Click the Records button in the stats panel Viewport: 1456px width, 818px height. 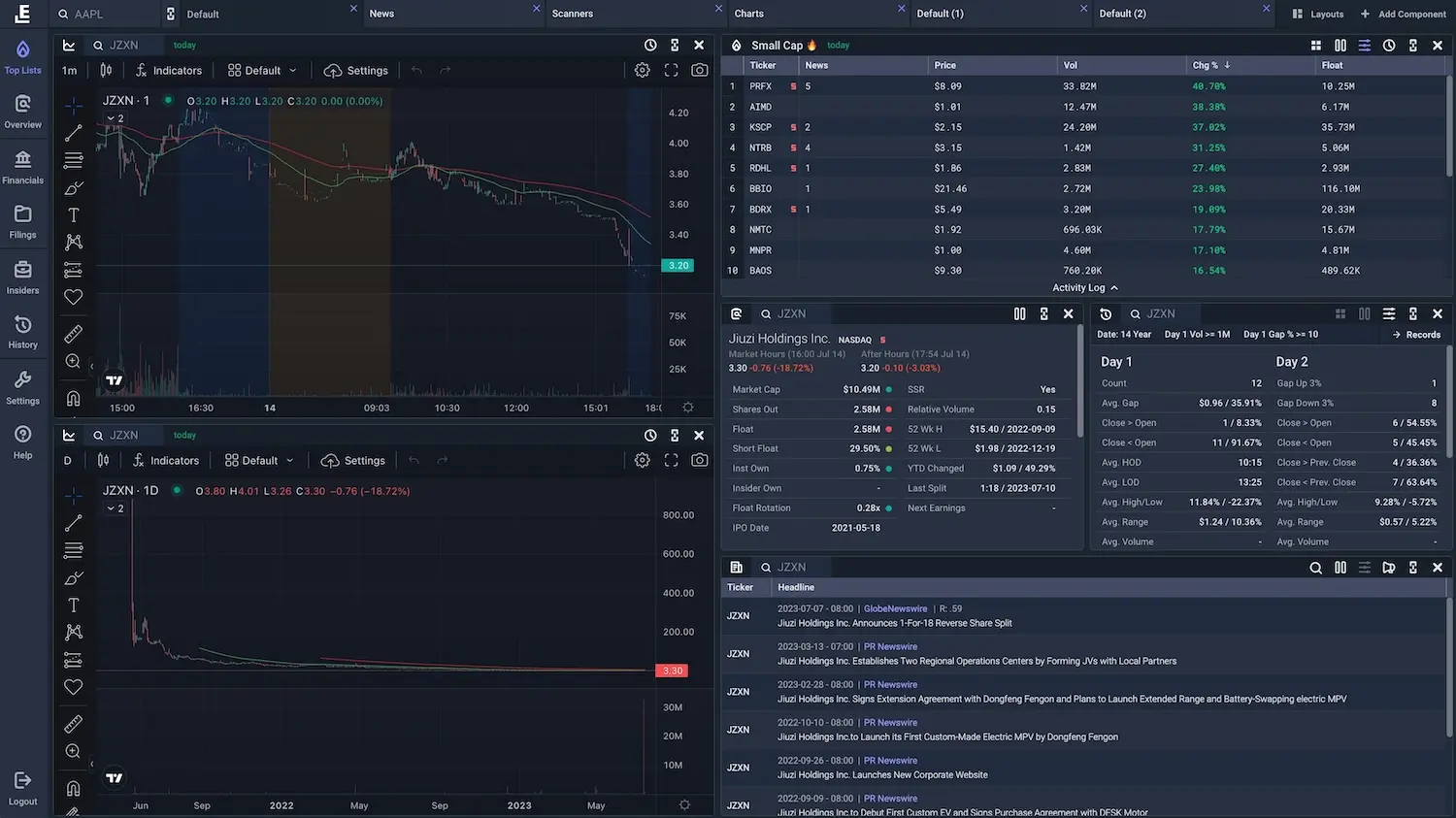1414,334
